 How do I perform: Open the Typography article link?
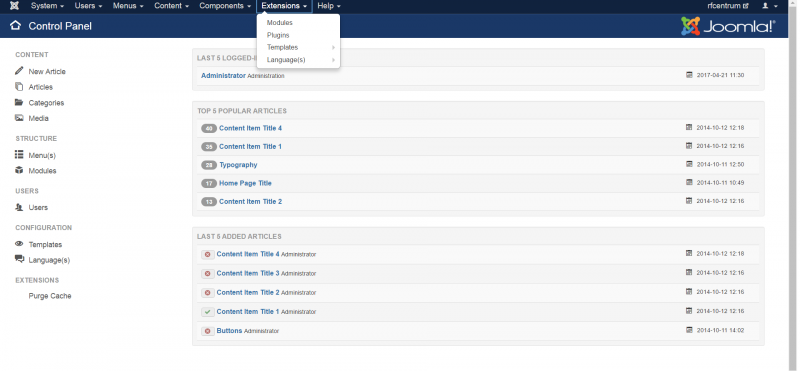click(238, 165)
